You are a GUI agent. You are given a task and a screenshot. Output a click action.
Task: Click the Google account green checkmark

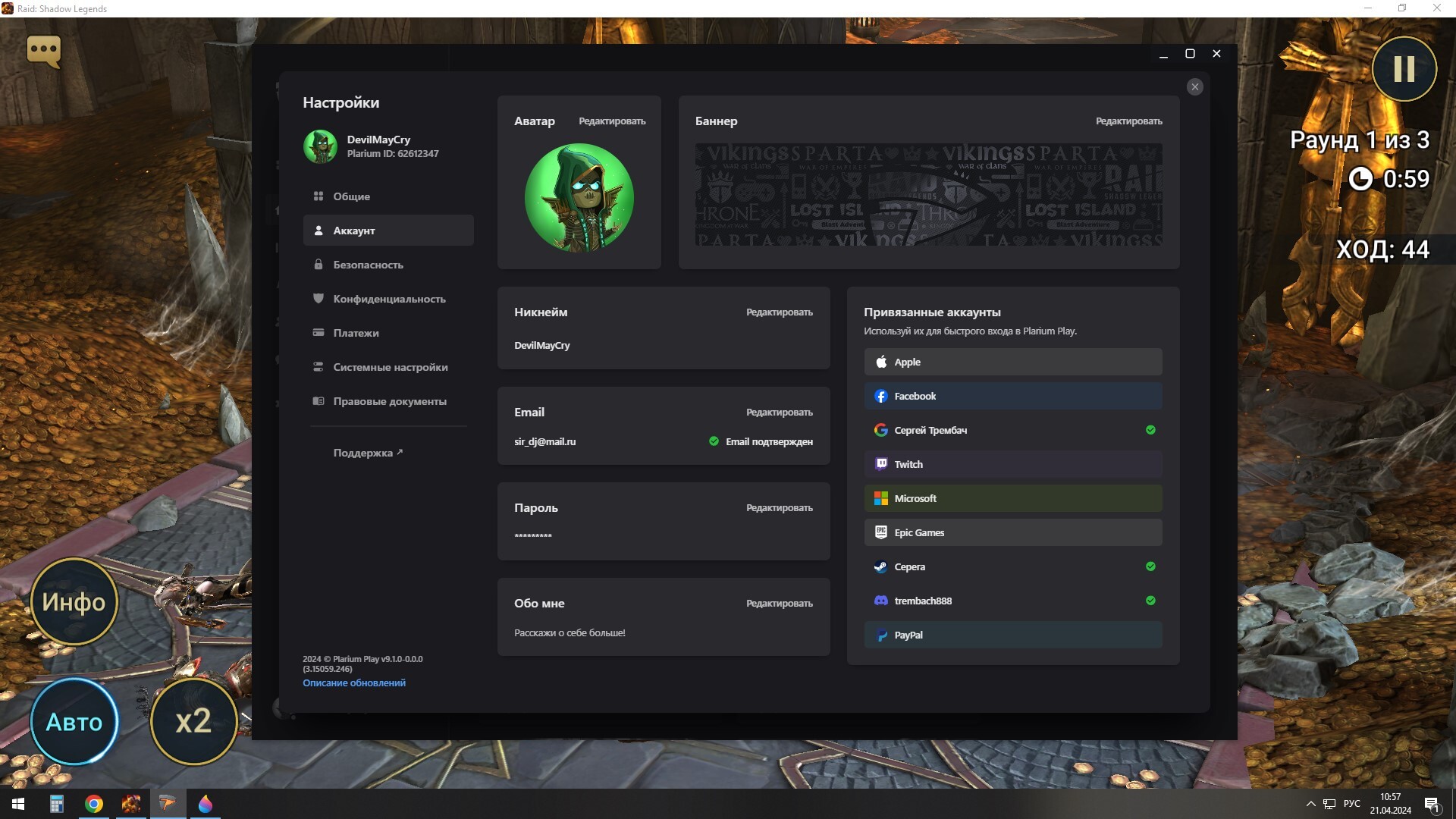(1150, 430)
